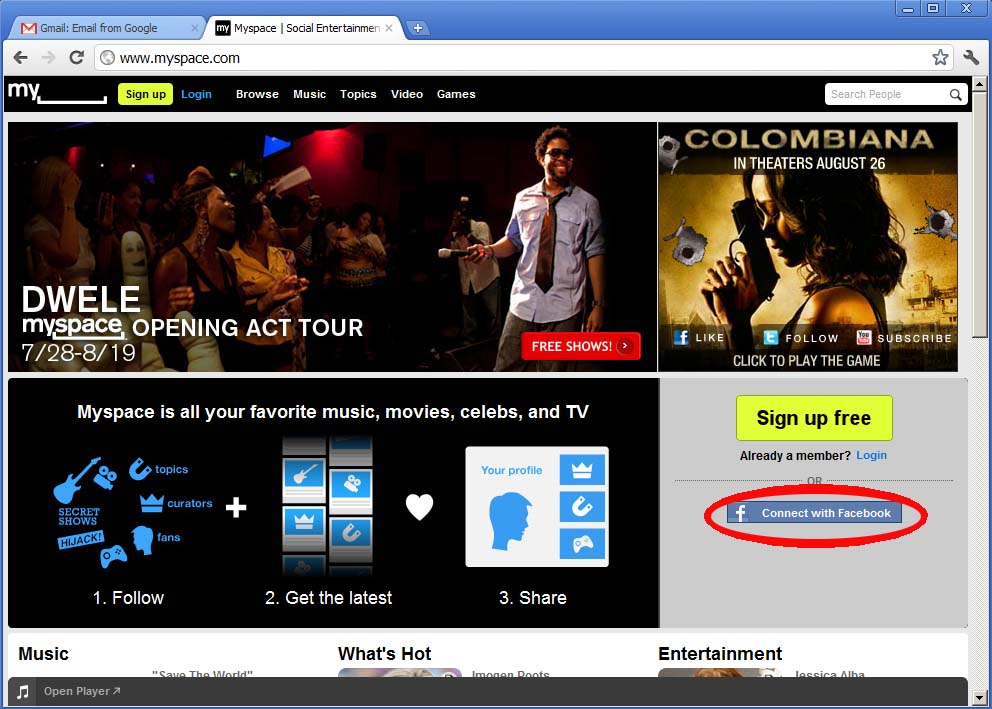Click the Sign up free button
The width and height of the screenshot is (992, 709).
[814, 418]
